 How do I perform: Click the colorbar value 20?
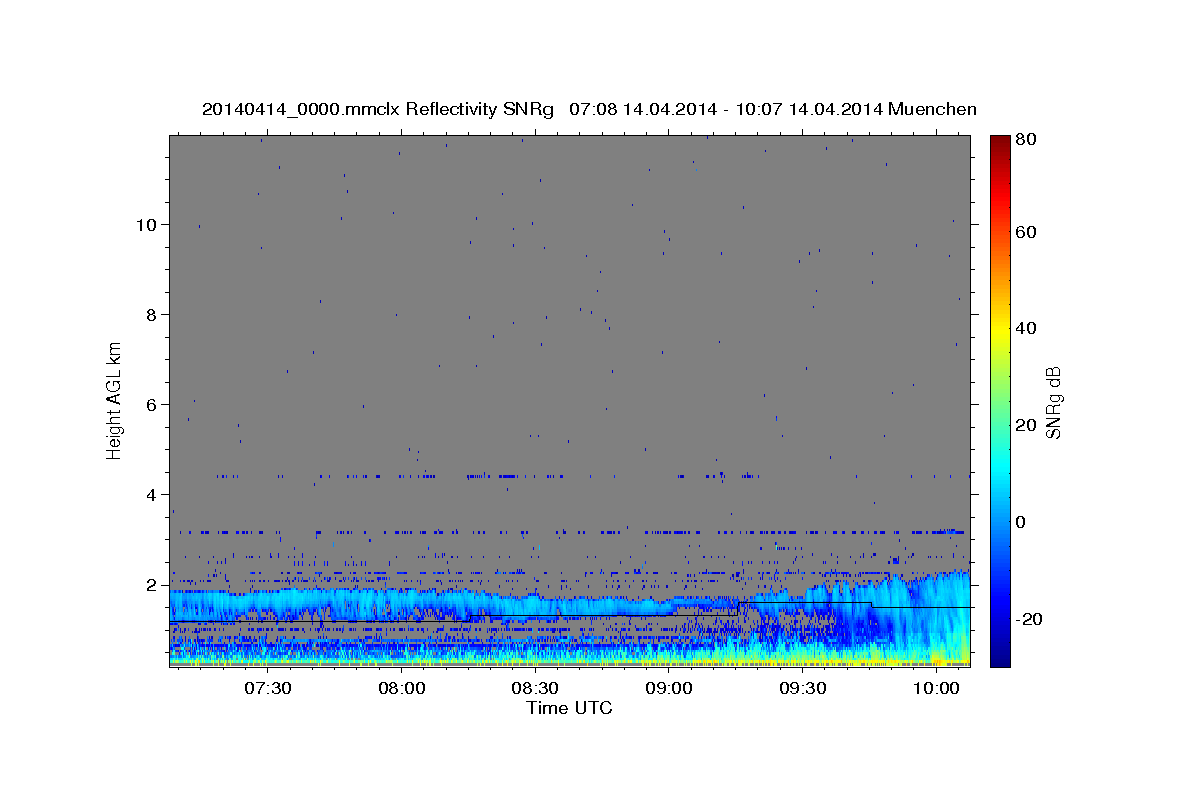tap(1027, 425)
